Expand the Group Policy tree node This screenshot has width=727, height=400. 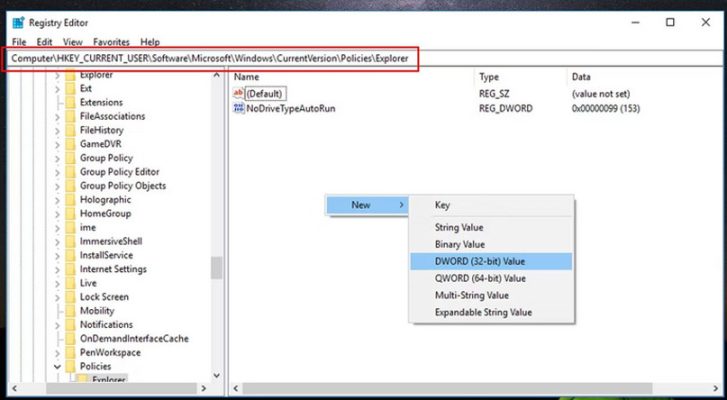point(57,159)
